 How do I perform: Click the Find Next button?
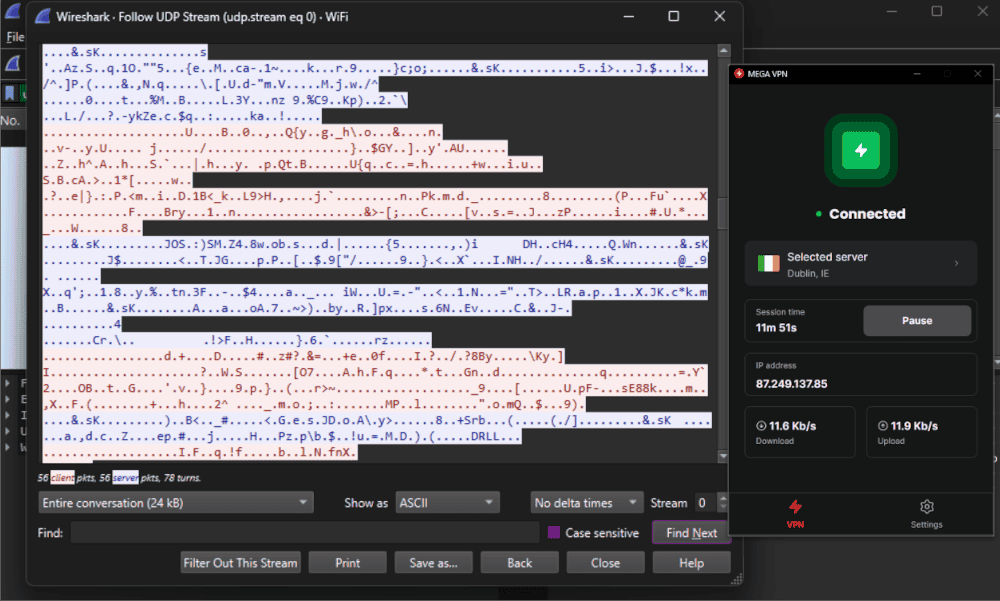click(691, 533)
